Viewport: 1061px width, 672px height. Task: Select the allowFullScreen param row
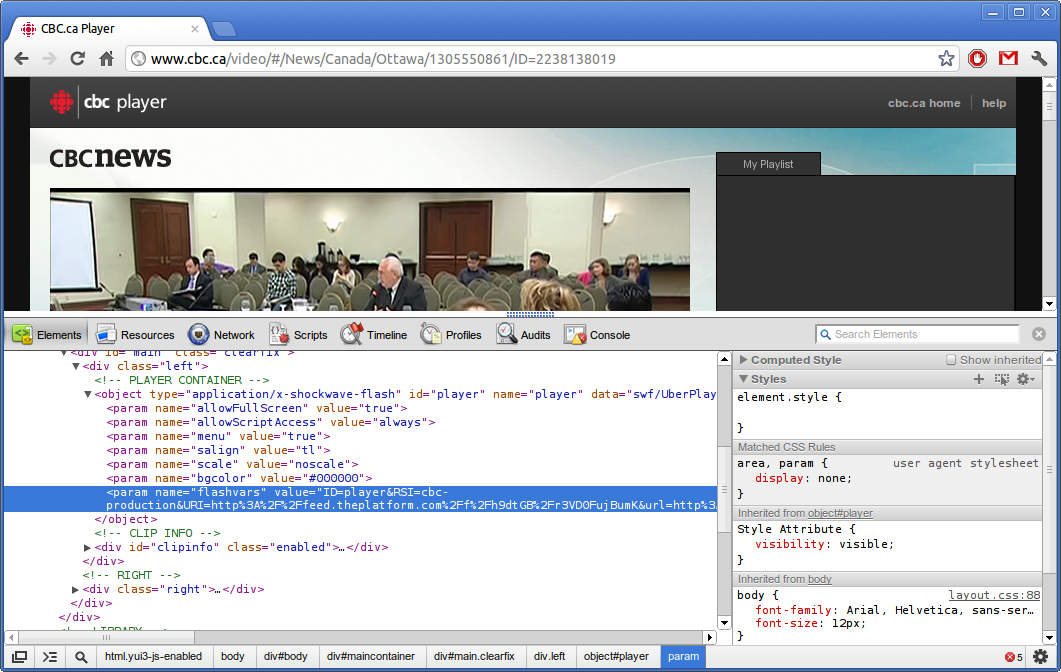[x=257, y=408]
